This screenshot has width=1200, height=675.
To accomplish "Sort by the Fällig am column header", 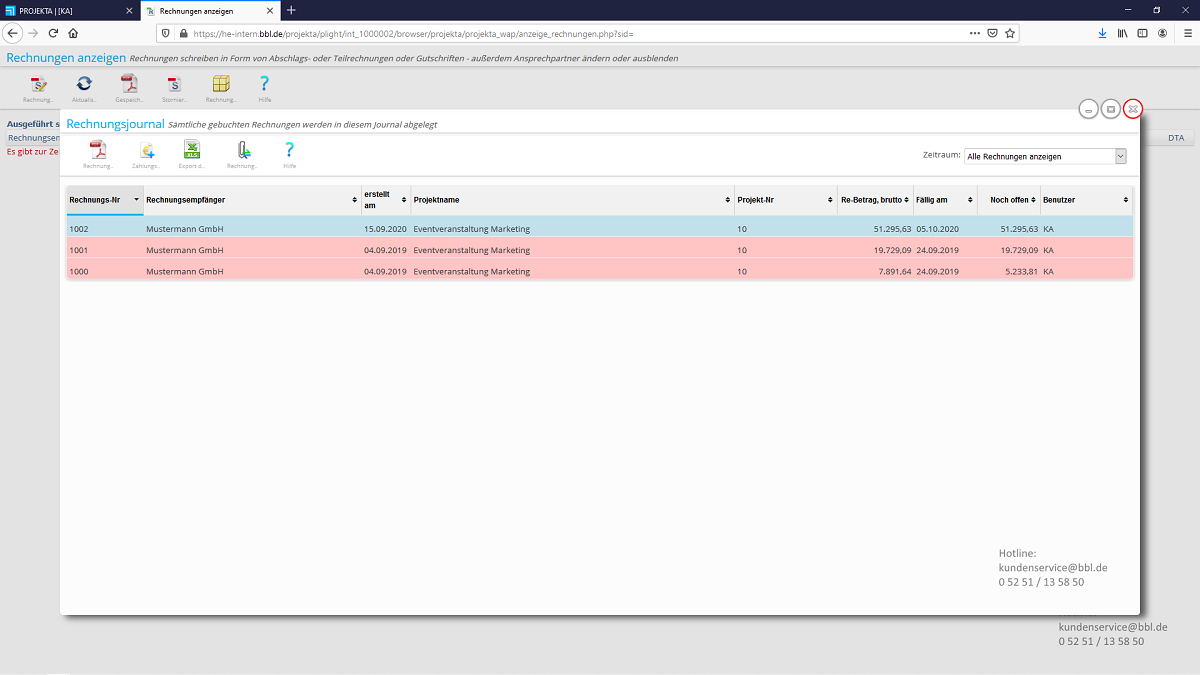I will [945, 200].
